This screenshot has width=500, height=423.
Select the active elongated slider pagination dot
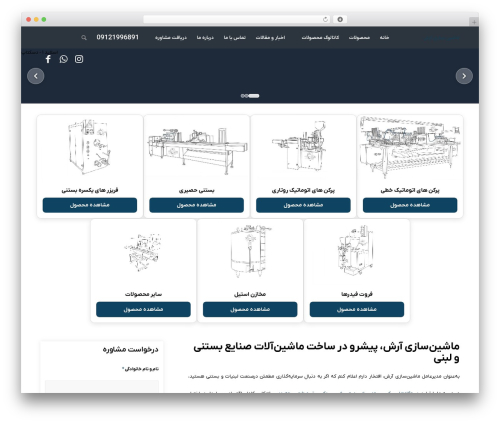[x=254, y=96]
